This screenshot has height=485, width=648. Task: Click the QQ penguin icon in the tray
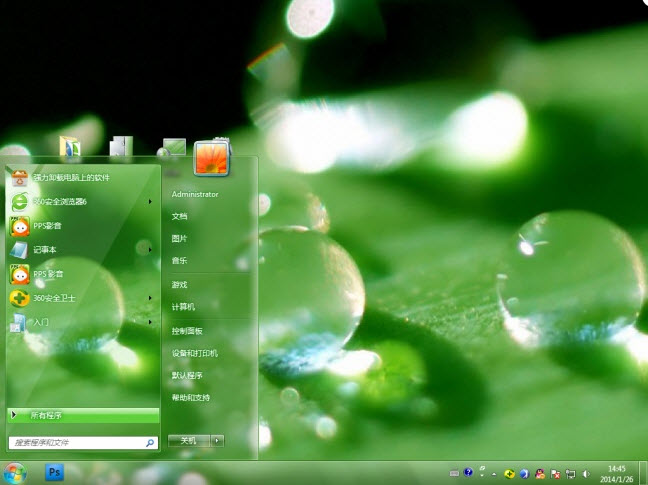tap(540, 473)
